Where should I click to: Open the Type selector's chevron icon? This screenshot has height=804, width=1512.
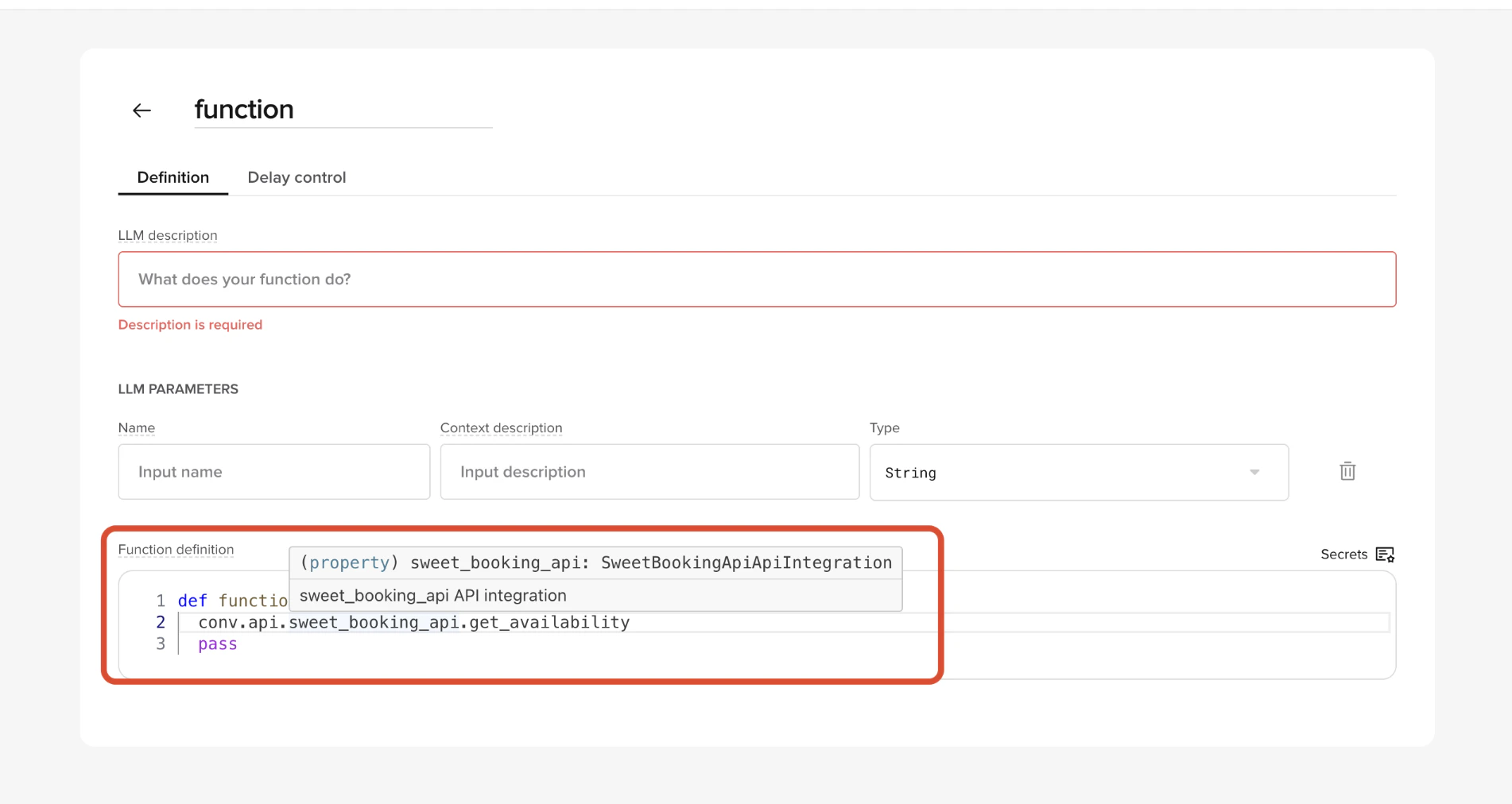coord(1254,472)
